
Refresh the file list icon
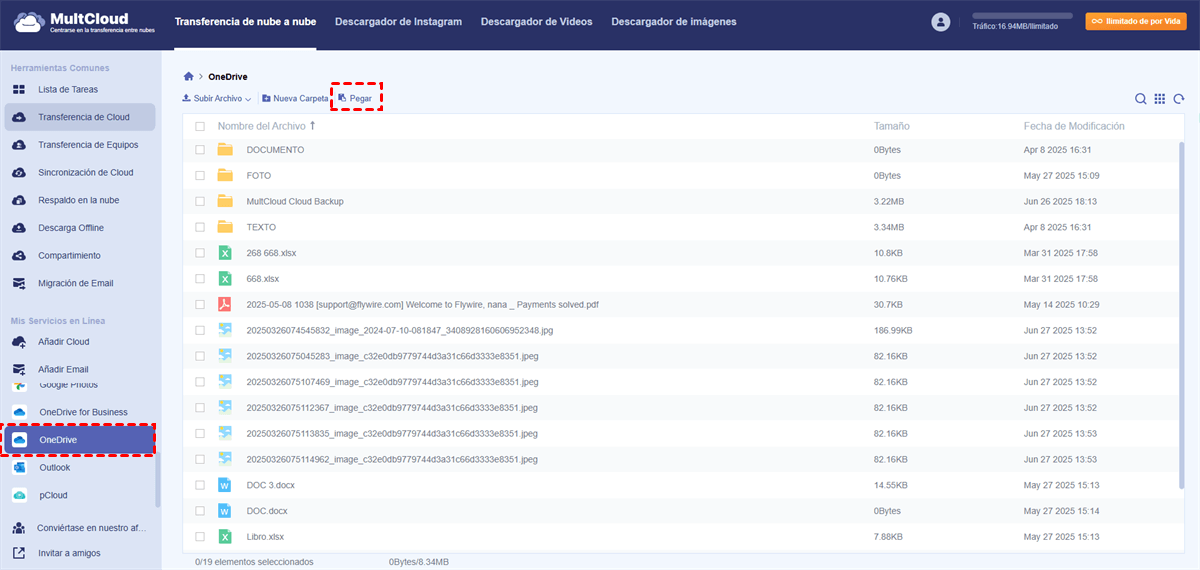1179,99
